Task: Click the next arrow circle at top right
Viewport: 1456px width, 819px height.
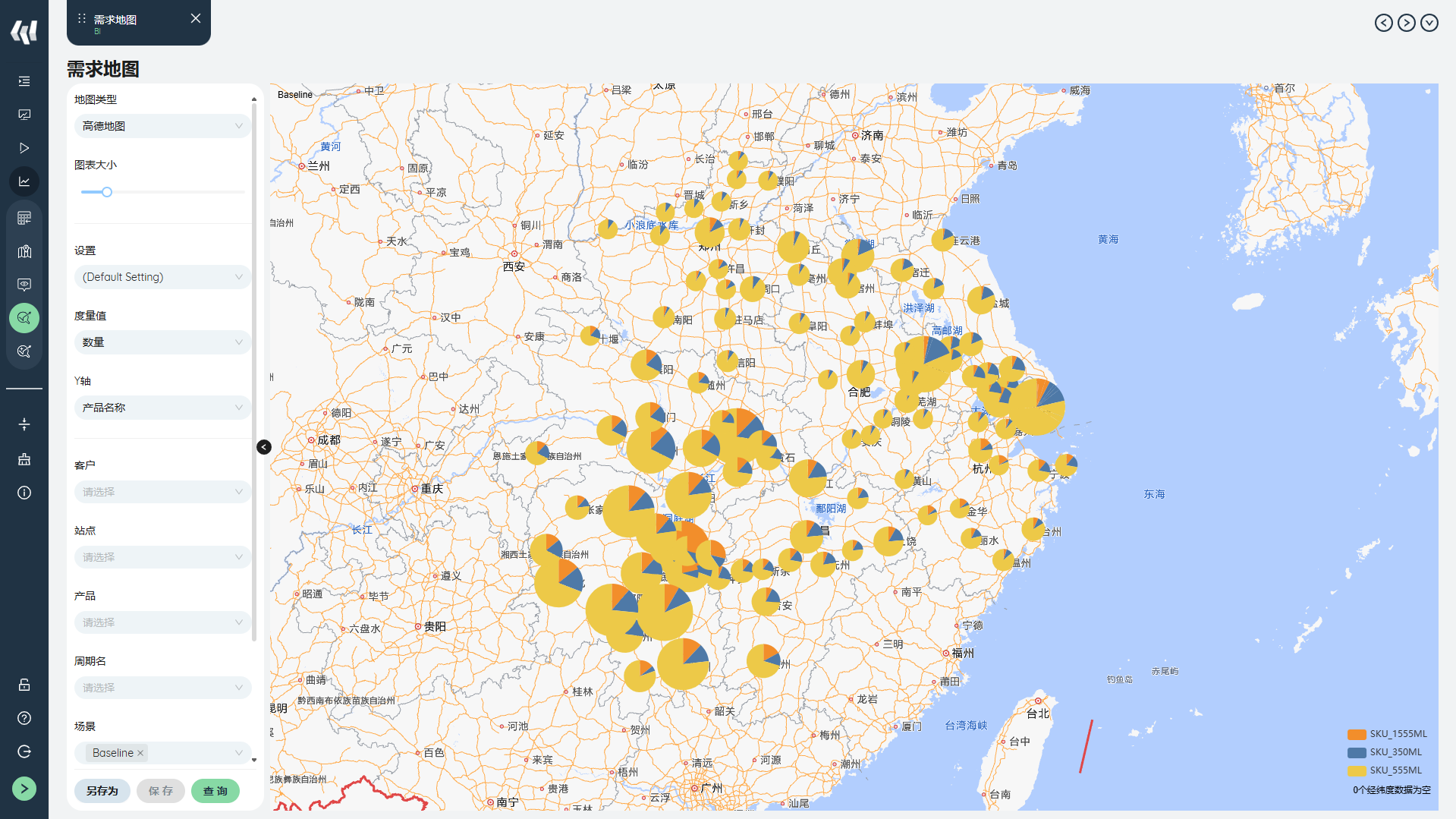Action: tap(1407, 23)
